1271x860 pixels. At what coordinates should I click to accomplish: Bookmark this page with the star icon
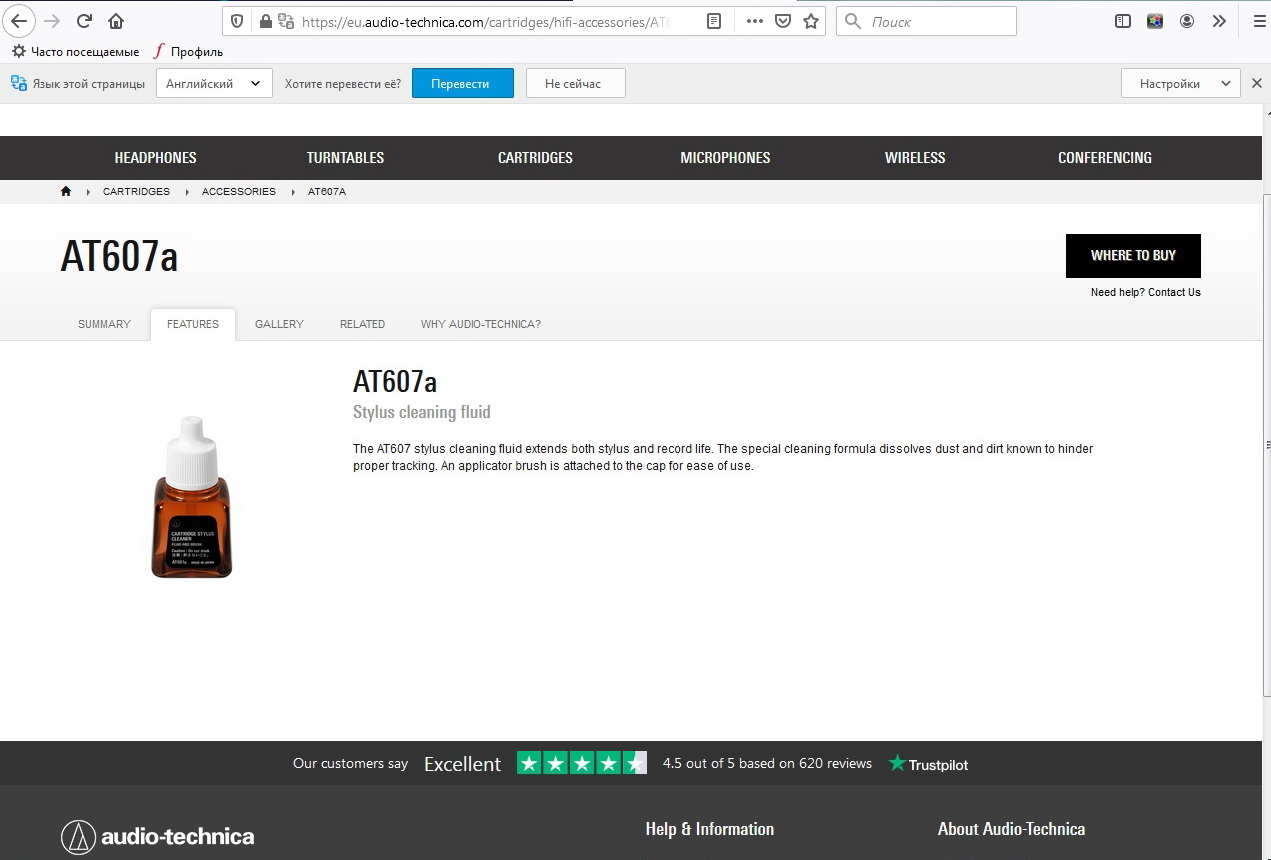click(x=811, y=21)
